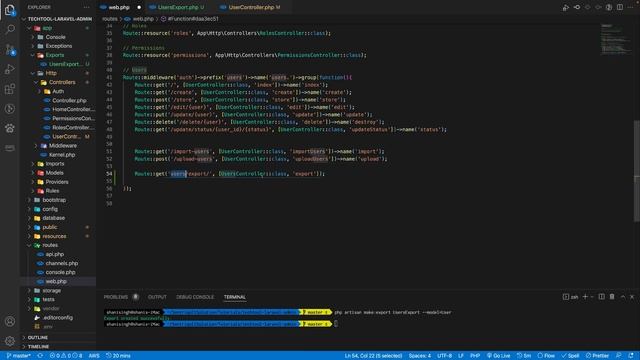Expand the TIMELINE section
The height and width of the screenshot is (360, 640).
point(59,347)
